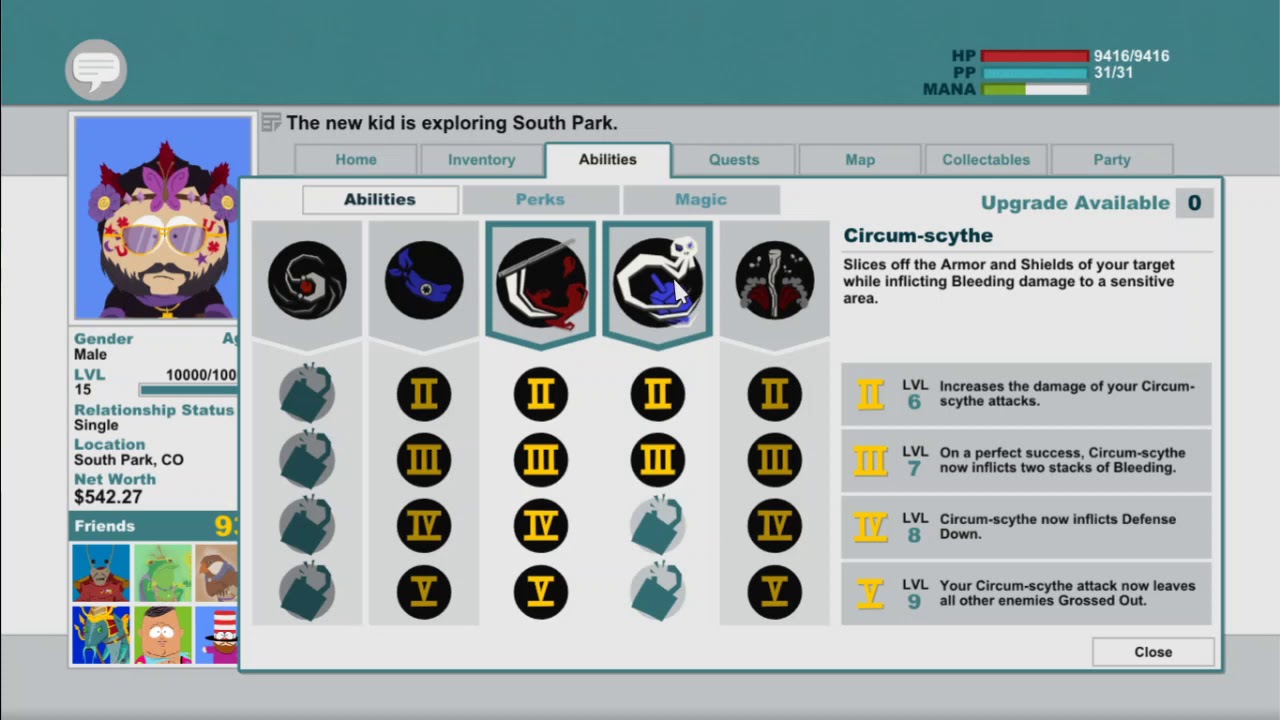
Task: Click locked level IV upgrade under Circum-scythe icon
Action: (x=658, y=526)
